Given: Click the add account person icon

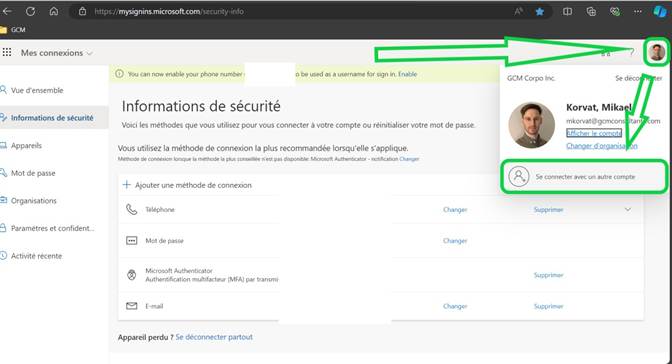Looking at the screenshot, I should [x=519, y=177].
